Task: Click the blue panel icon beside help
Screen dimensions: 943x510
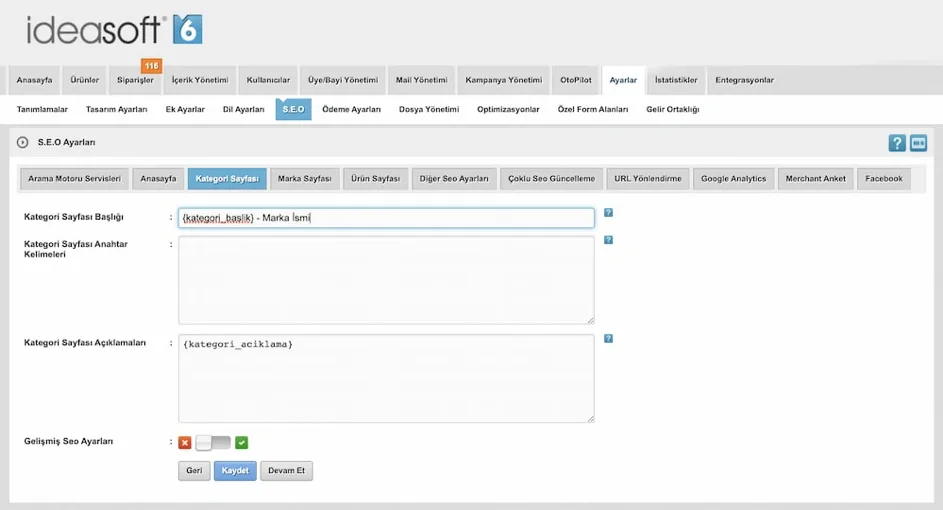Action: tap(918, 143)
